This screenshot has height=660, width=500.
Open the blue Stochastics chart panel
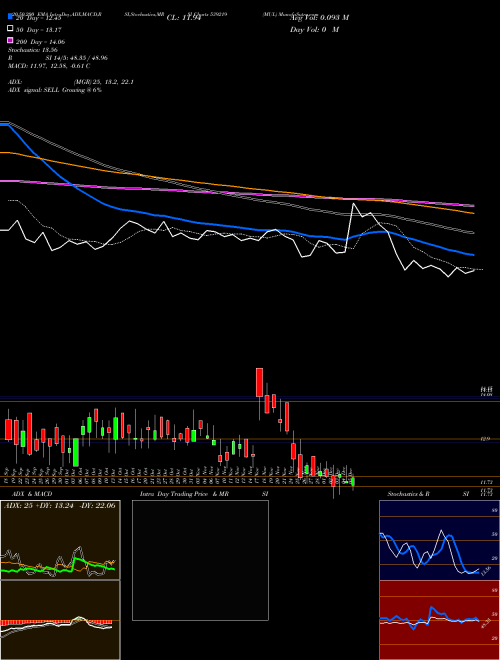[439, 540]
